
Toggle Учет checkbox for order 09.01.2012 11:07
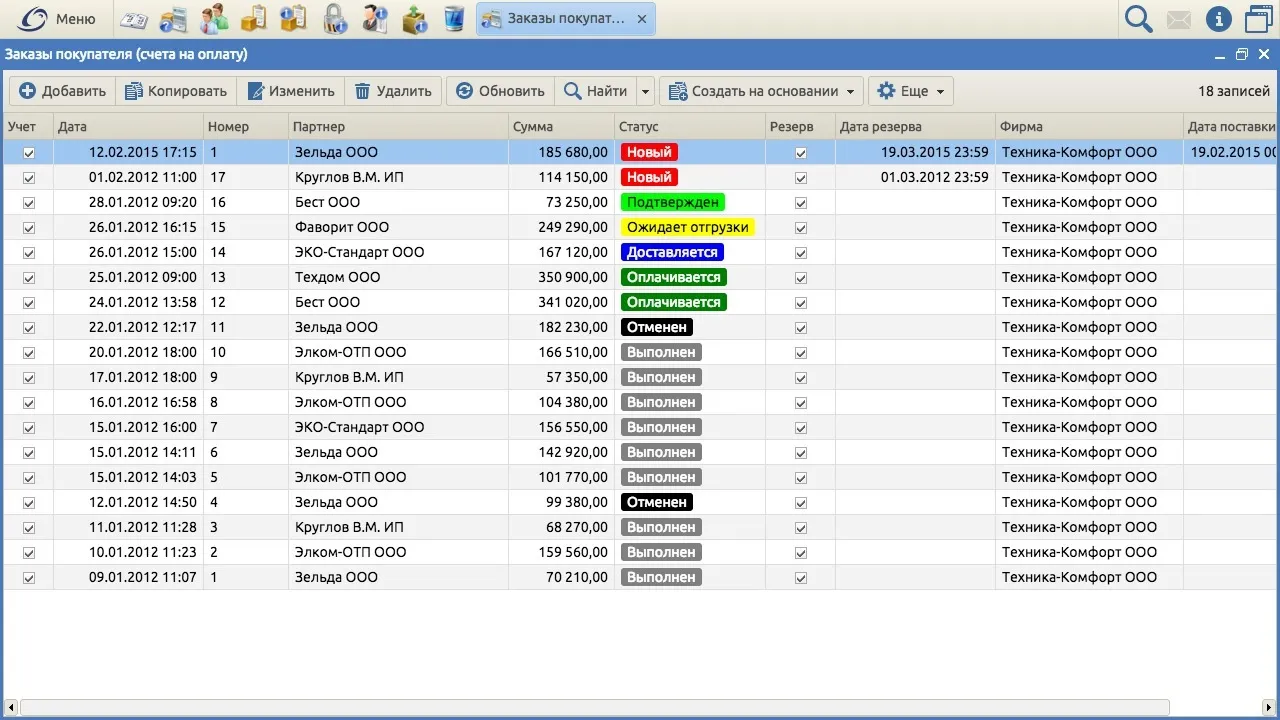[x=29, y=578]
